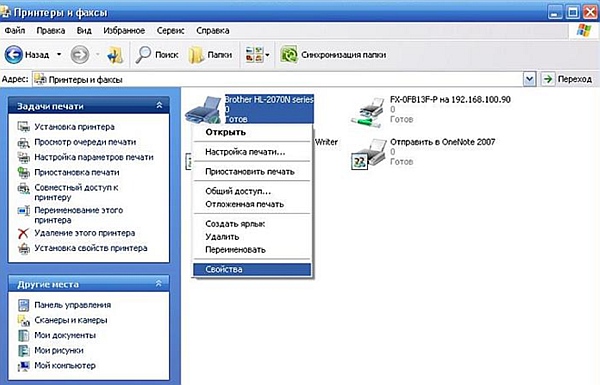Collapse the Другие места panel

(158, 284)
